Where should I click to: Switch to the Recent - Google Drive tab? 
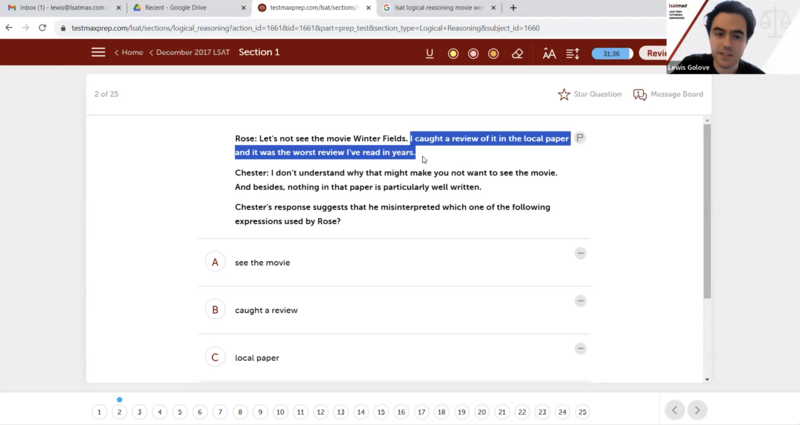(x=182, y=8)
